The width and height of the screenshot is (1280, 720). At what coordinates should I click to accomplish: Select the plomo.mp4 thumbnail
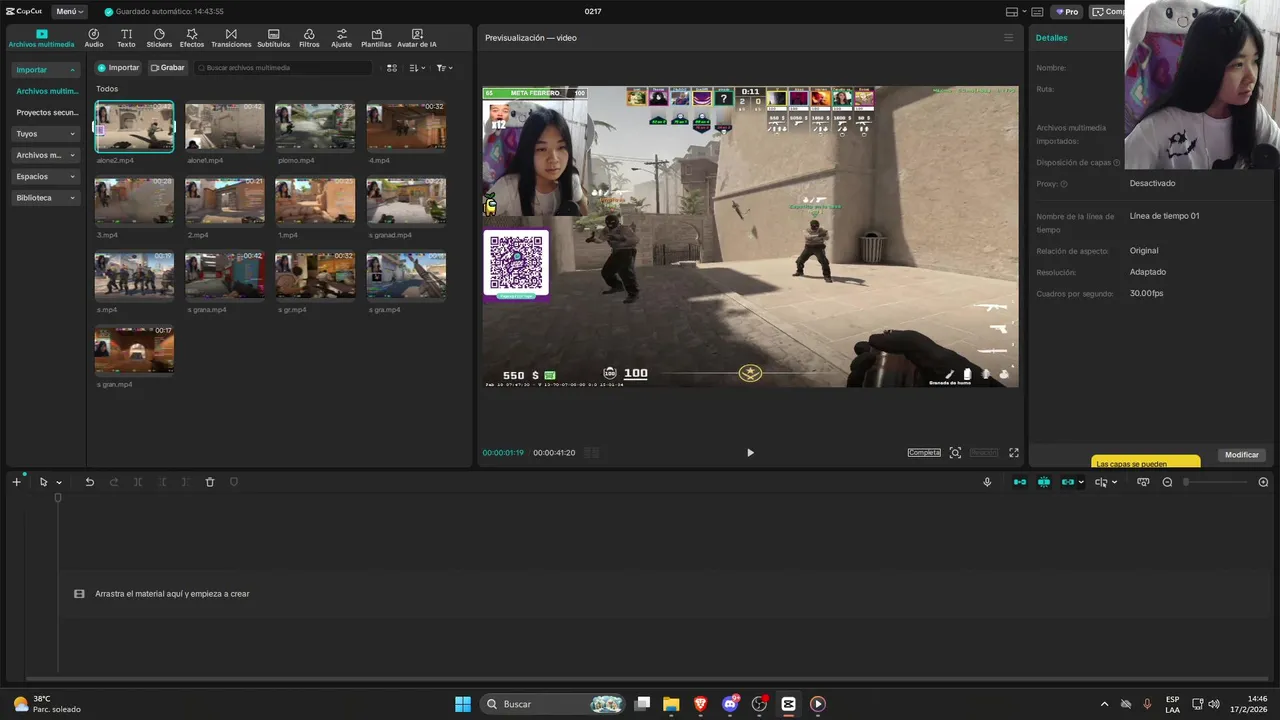(315, 126)
